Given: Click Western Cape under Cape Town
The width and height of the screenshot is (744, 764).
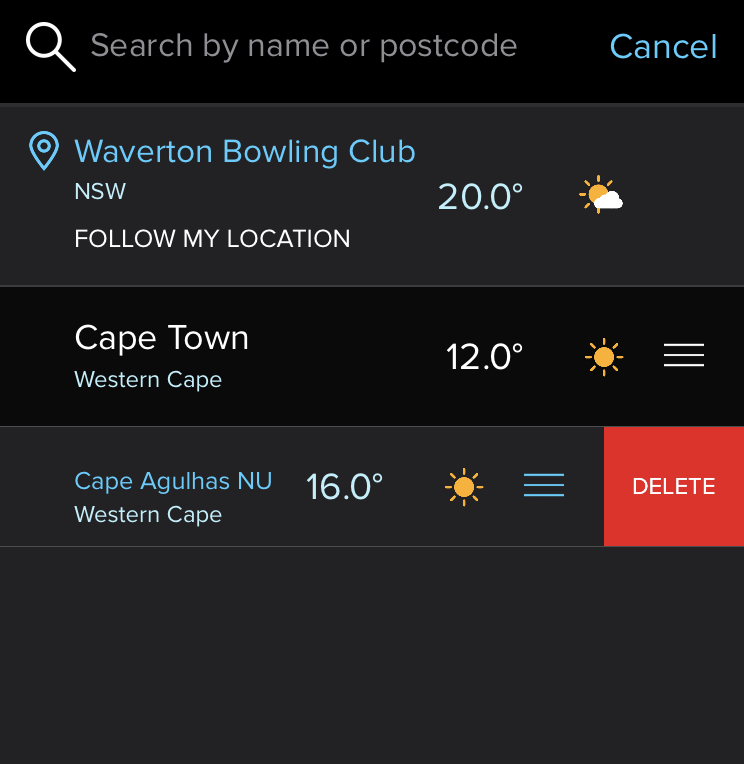Looking at the screenshot, I should coord(148,380).
